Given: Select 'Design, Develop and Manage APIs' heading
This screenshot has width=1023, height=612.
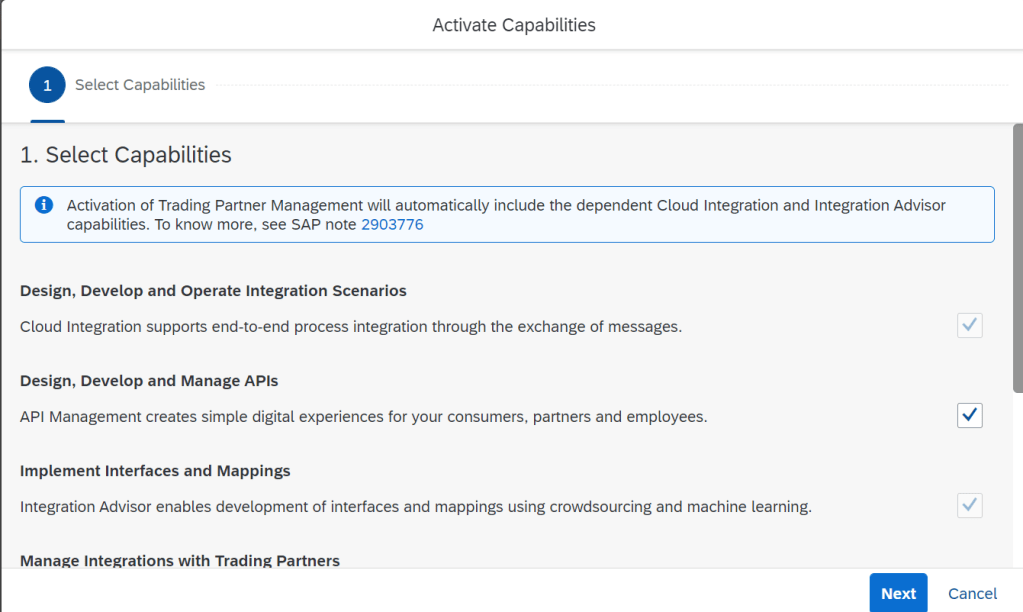Looking at the screenshot, I should coord(148,381).
